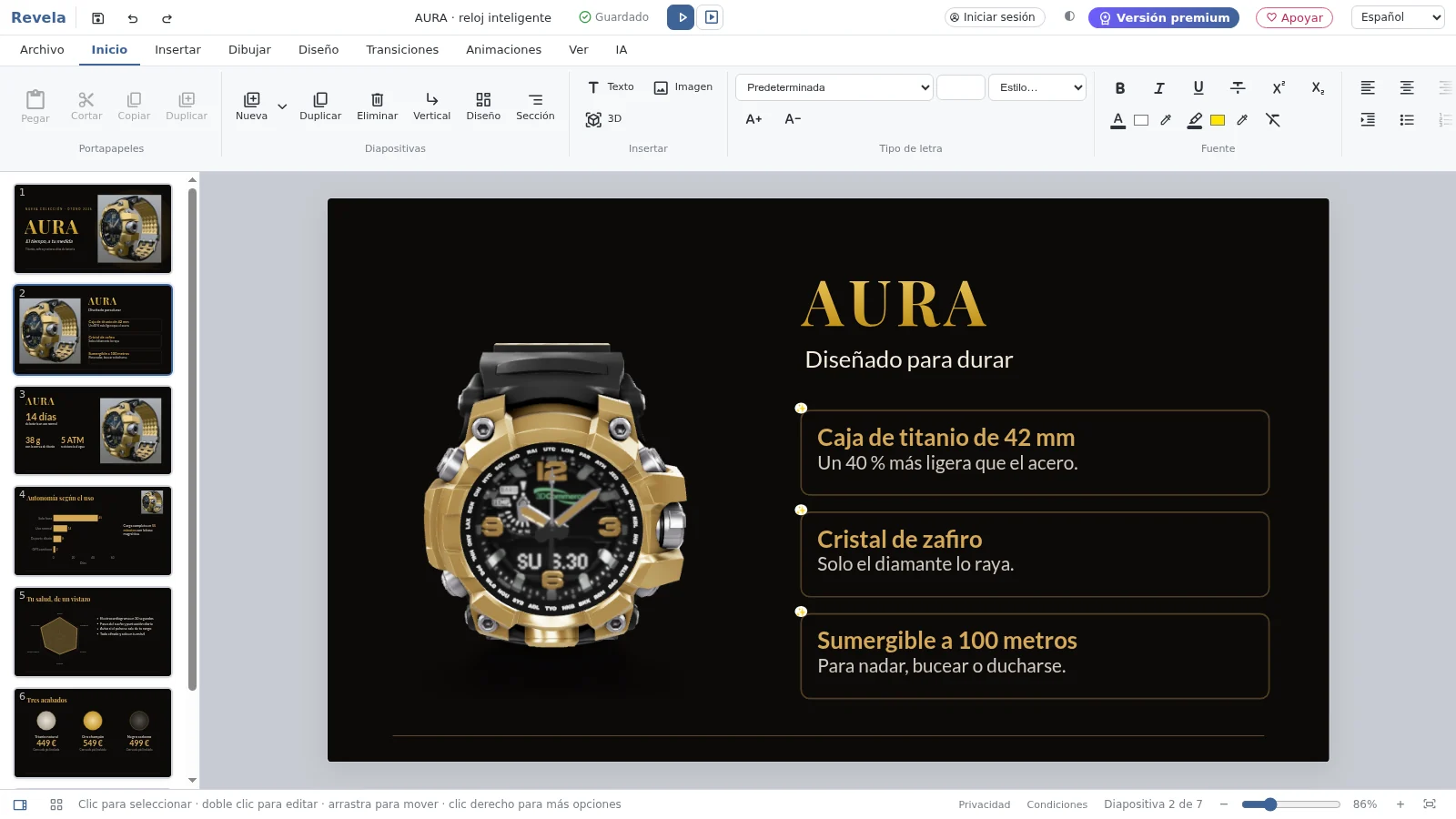Play from current slide button
The height and width of the screenshot is (819, 1456).
[712, 17]
